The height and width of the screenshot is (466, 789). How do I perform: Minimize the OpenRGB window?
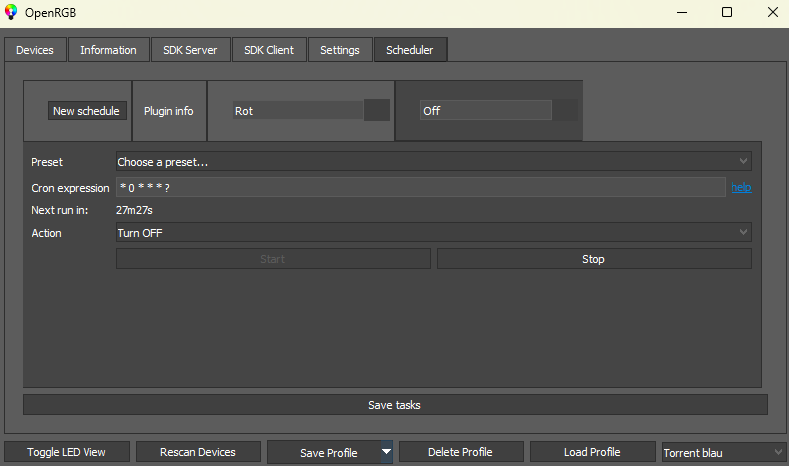pyautogui.click(x=682, y=13)
